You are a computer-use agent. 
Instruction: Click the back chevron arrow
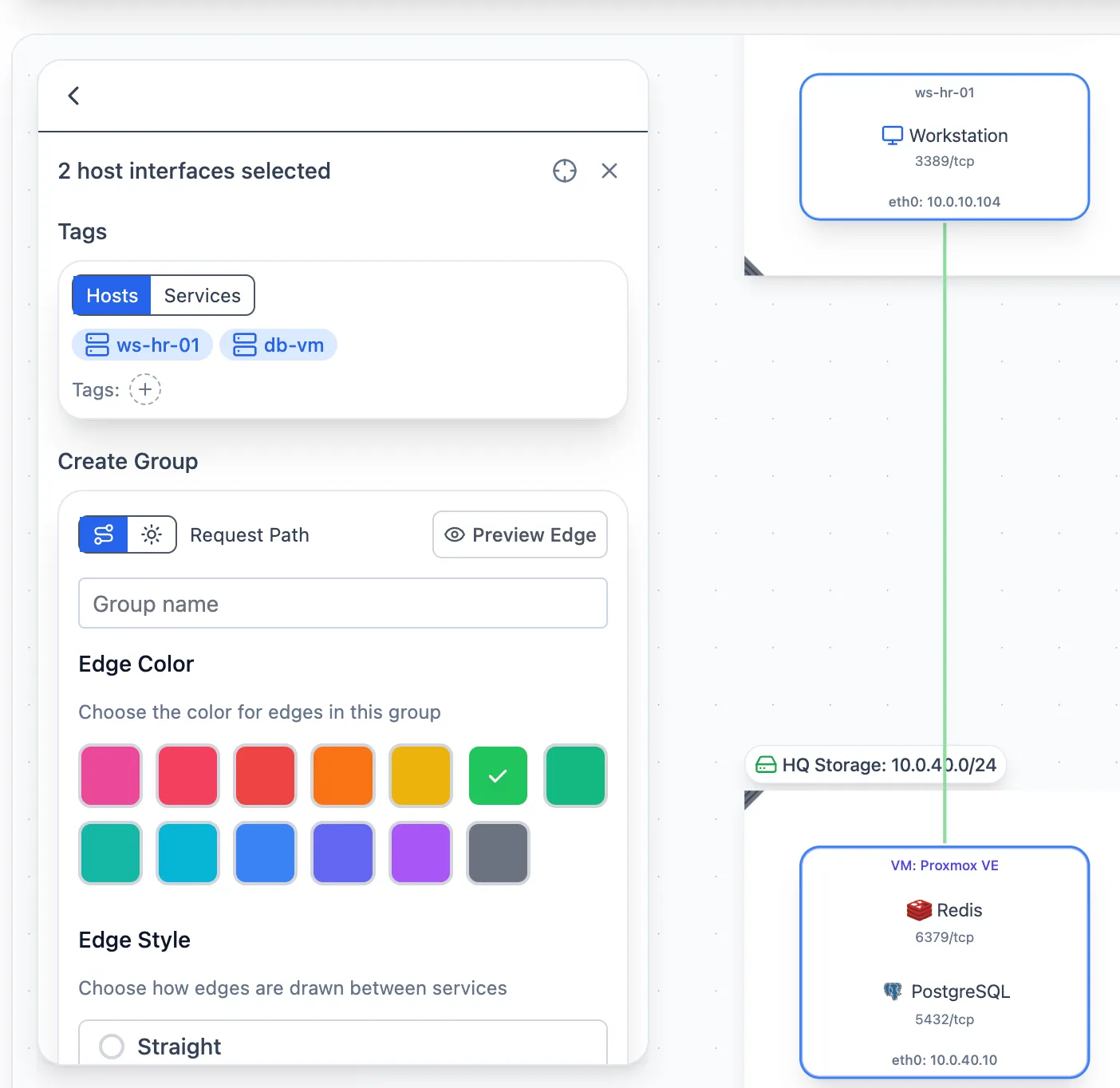click(73, 96)
